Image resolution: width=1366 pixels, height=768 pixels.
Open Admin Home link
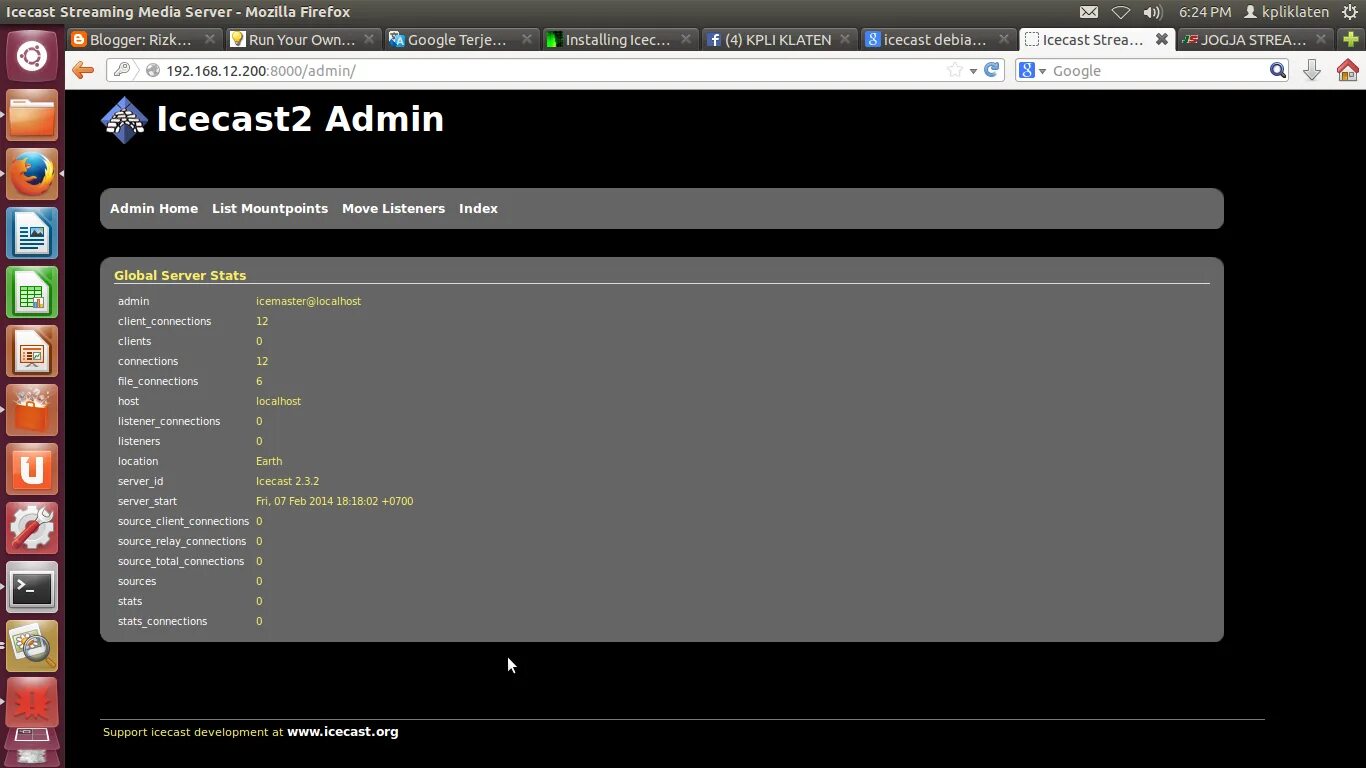point(154,208)
